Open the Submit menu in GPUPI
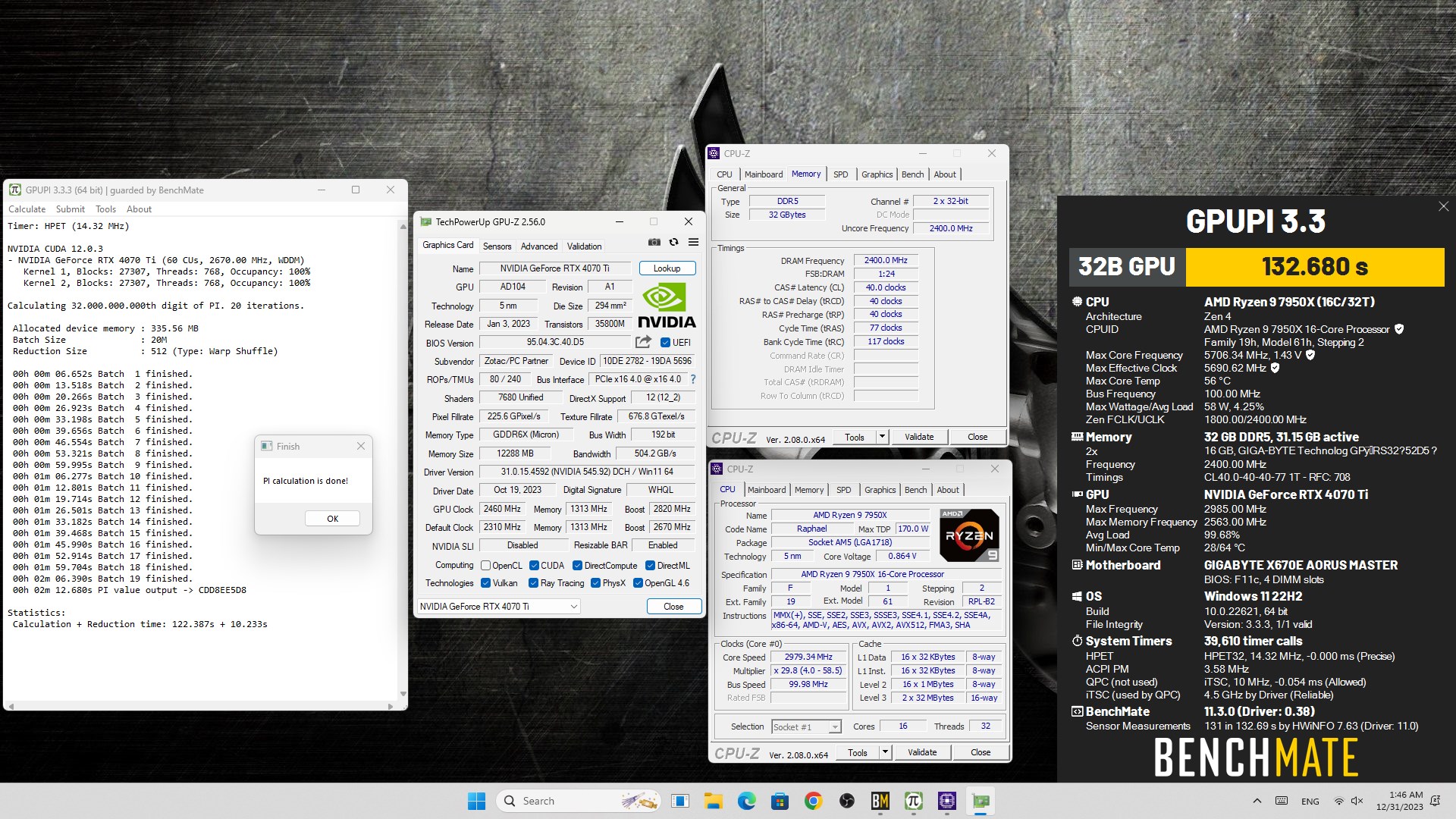Screen dimensions: 1456x819 coord(70,209)
